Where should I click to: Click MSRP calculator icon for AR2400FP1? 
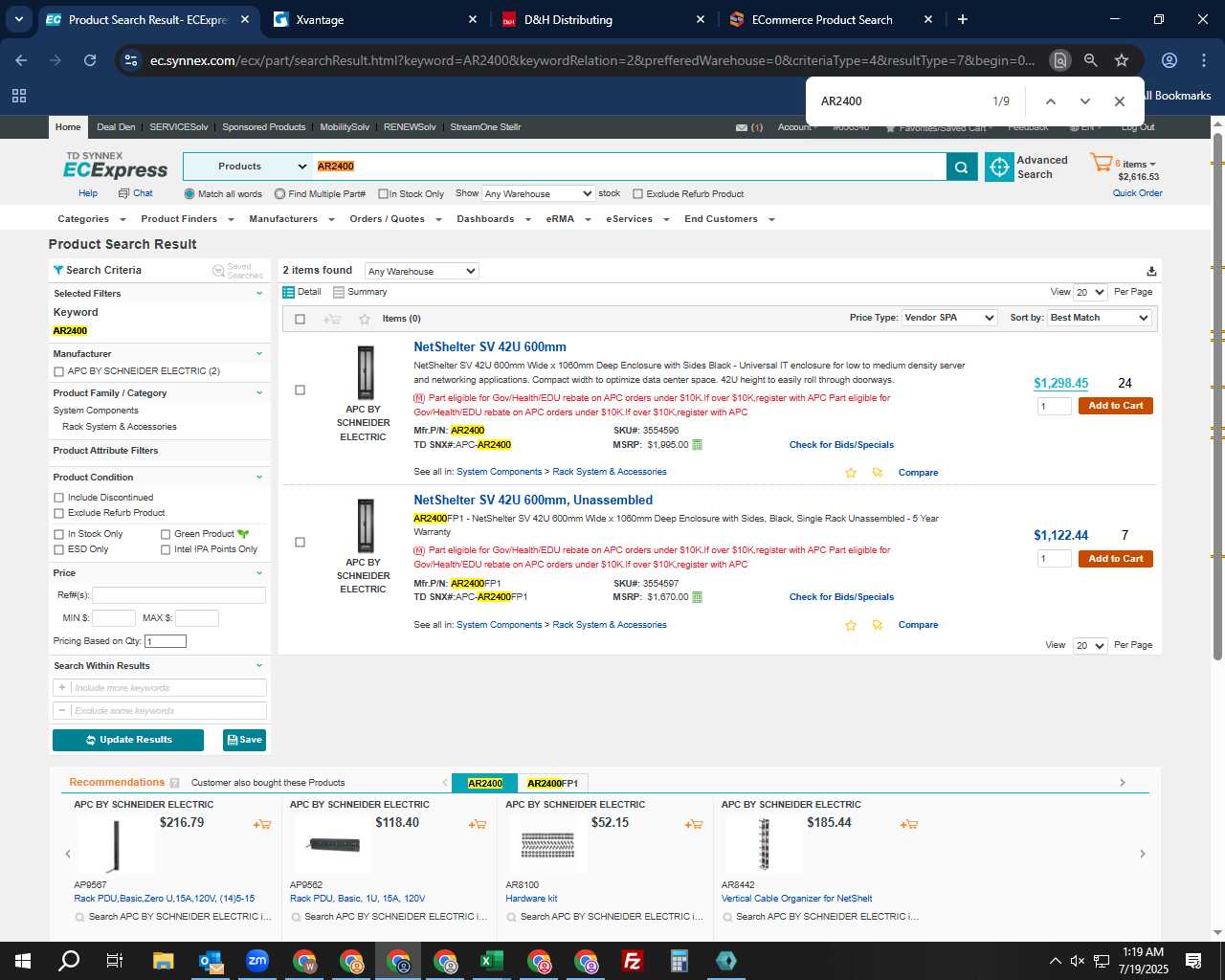point(697,597)
